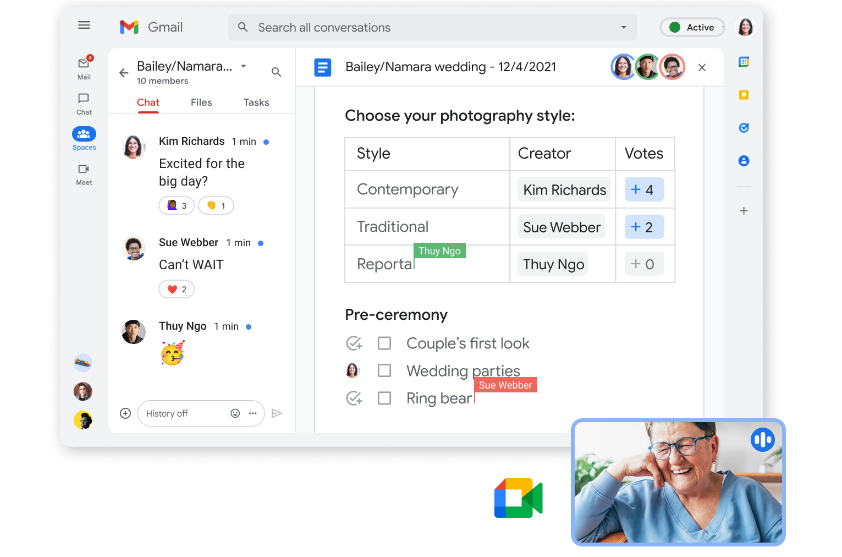
Task: Expand search options dropdown arrow
Action: pyautogui.click(x=623, y=27)
